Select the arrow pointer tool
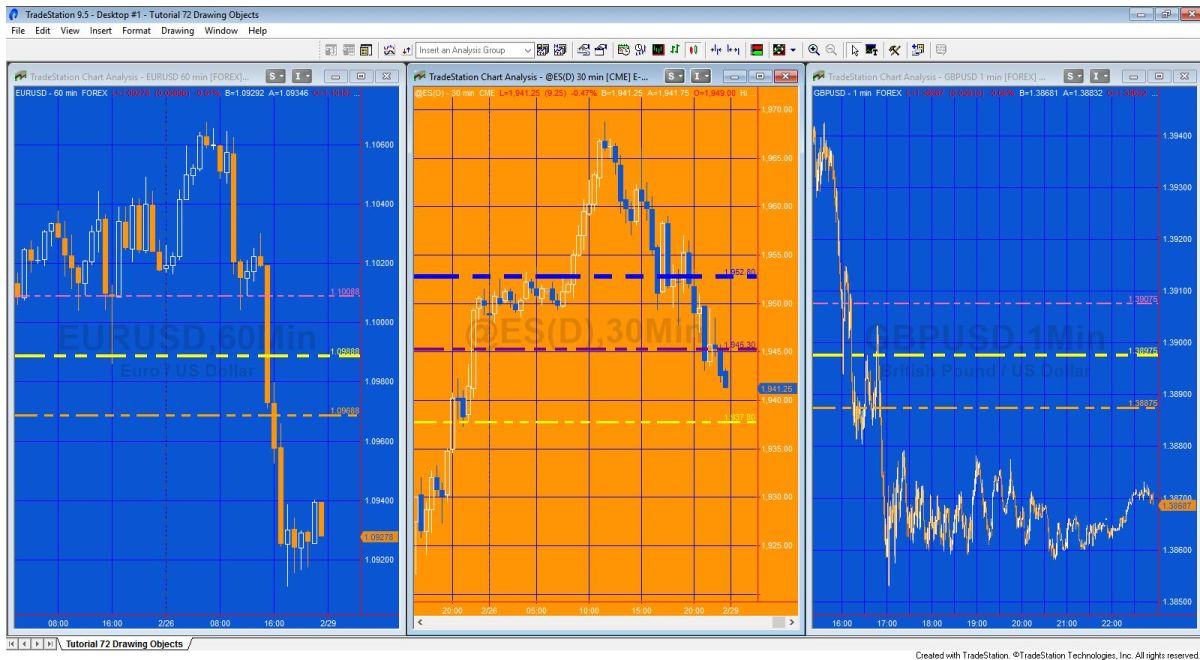Image resolution: width=1200 pixels, height=660 pixels. [x=855, y=50]
